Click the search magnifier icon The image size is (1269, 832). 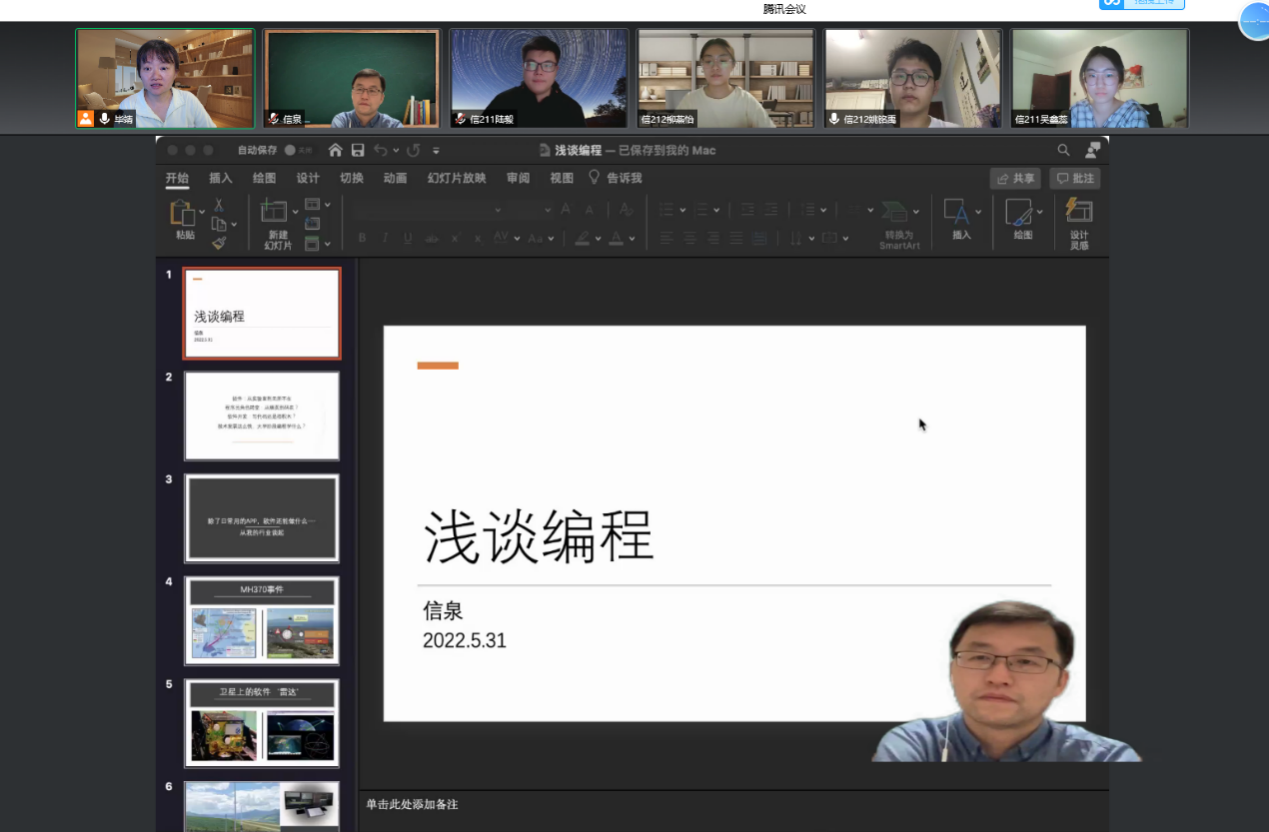click(1063, 150)
